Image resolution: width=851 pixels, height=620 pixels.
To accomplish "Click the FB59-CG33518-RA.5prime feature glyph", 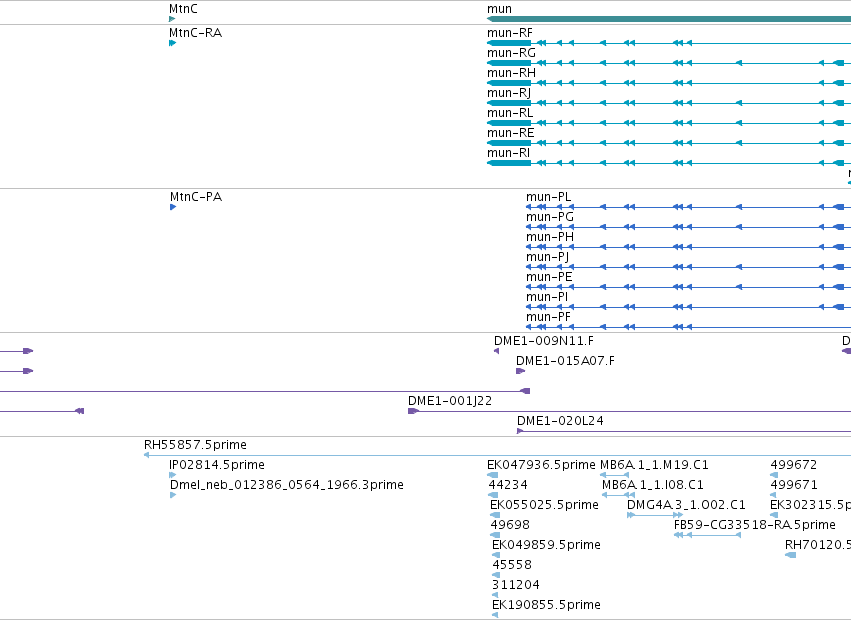I will click(708, 535).
